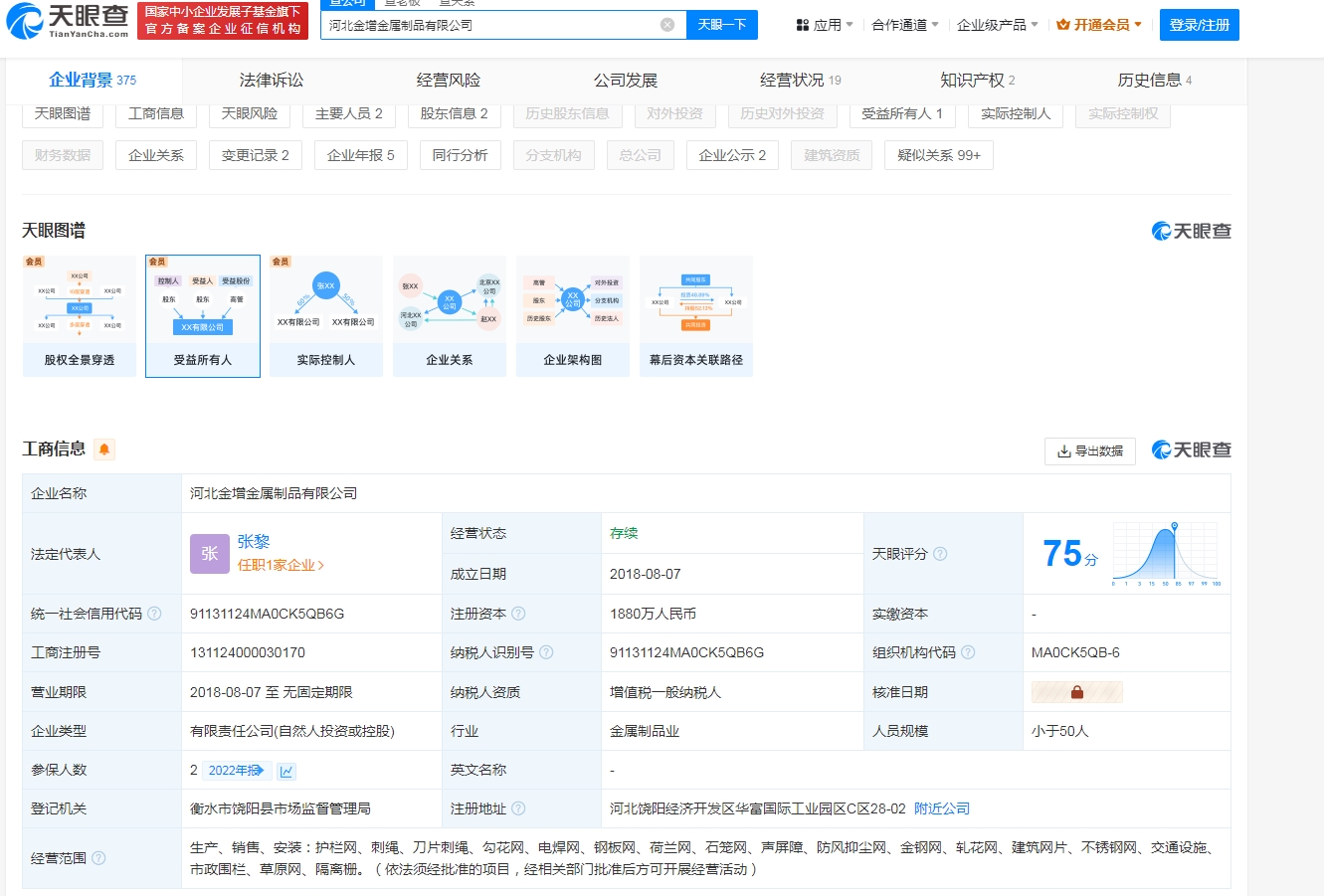Open the 实际控制人 graph thumbnail

(326, 316)
